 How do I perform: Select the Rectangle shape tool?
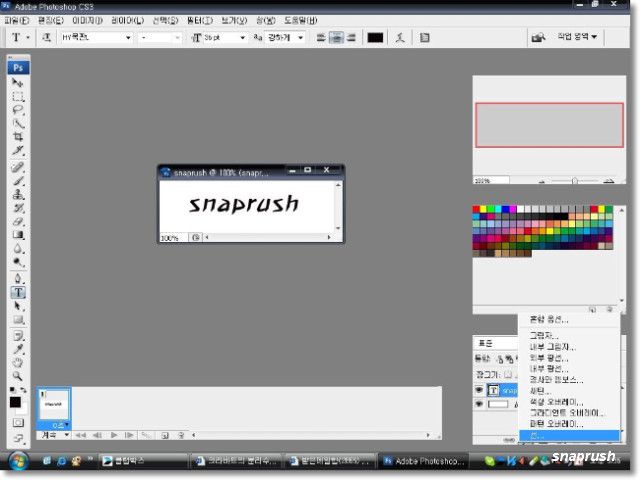18,319
